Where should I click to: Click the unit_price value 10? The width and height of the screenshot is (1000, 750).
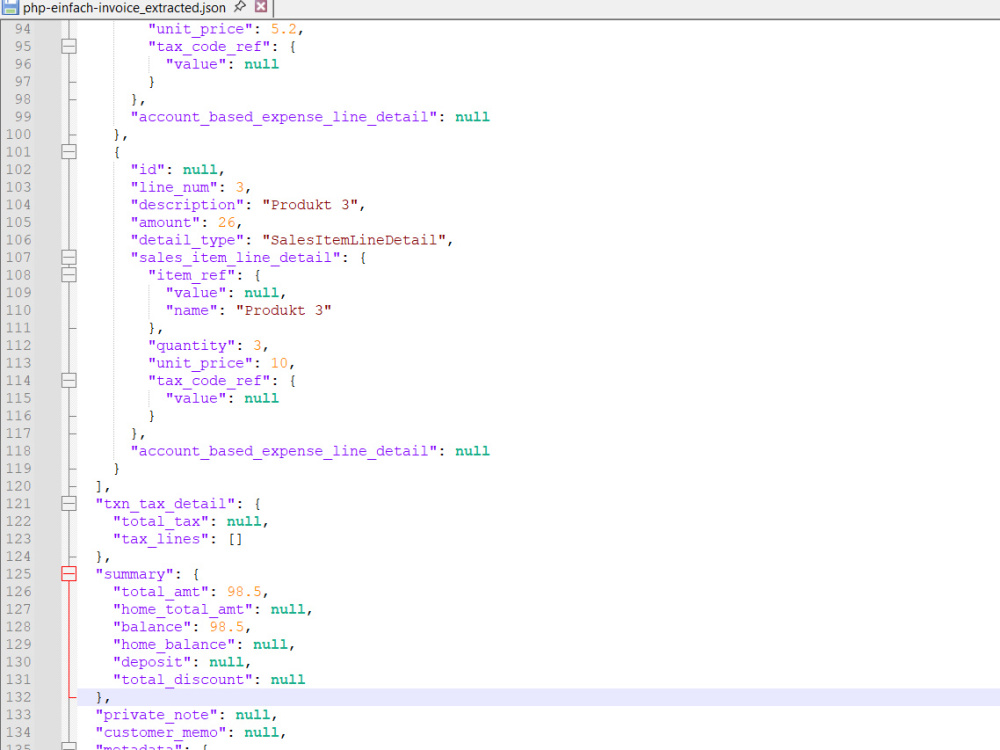tap(279, 364)
